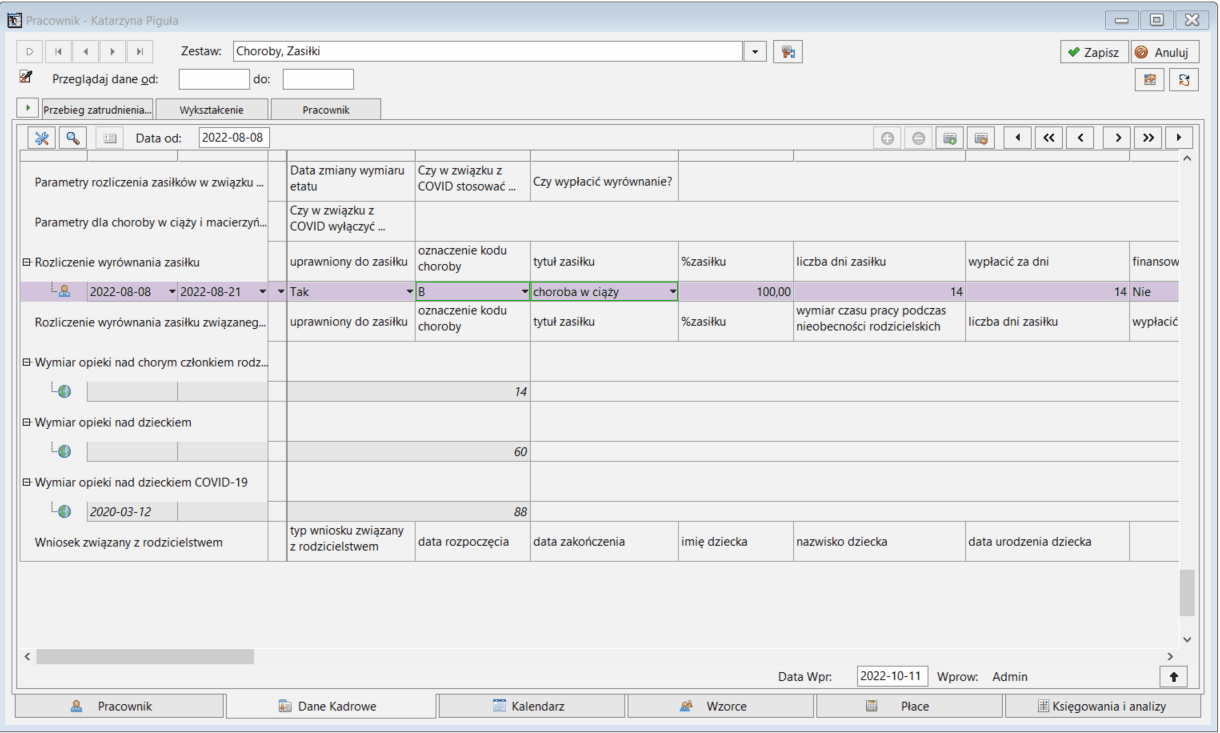Click the green arrow left of tabs
This screenshot has height=733, width=1220.
click(29, 108)
